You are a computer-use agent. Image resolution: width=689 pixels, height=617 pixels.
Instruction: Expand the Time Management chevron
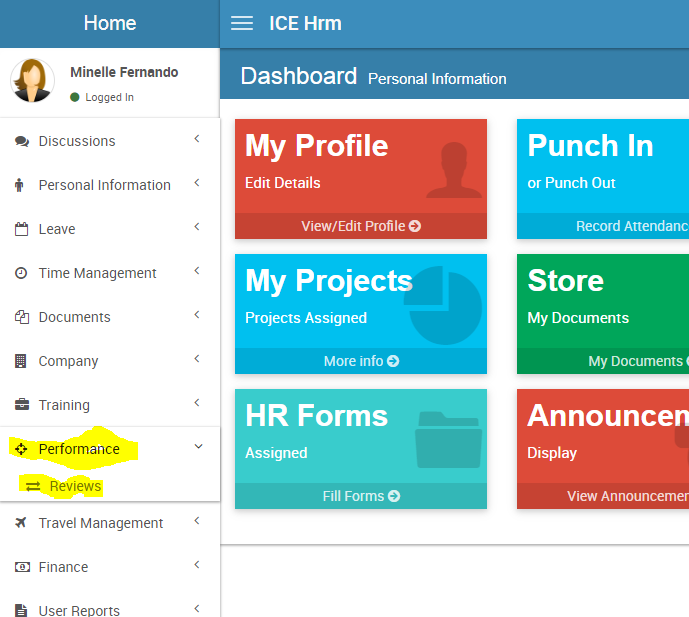(197, 271)
